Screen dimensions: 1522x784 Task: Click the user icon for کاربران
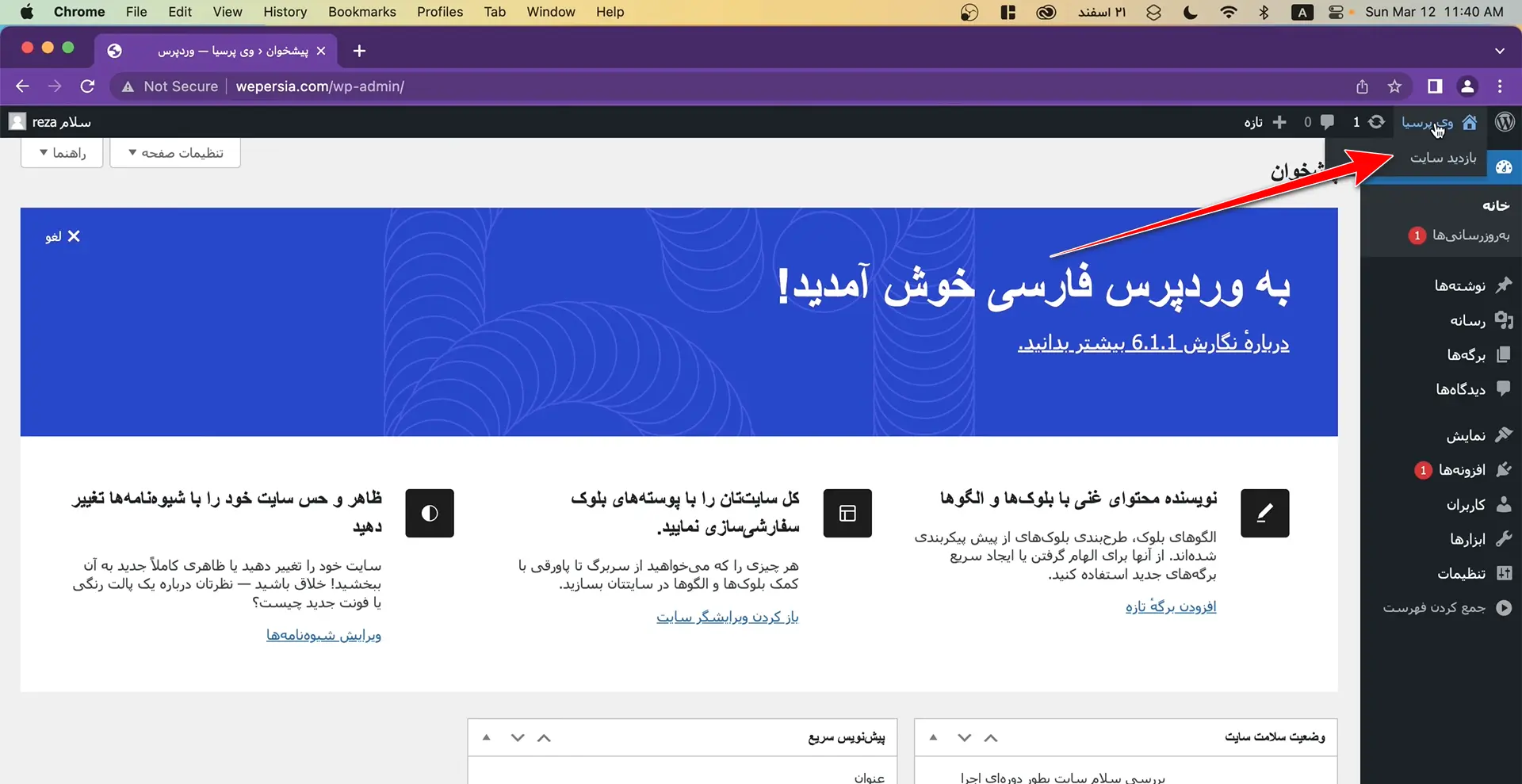(1504, 504)
